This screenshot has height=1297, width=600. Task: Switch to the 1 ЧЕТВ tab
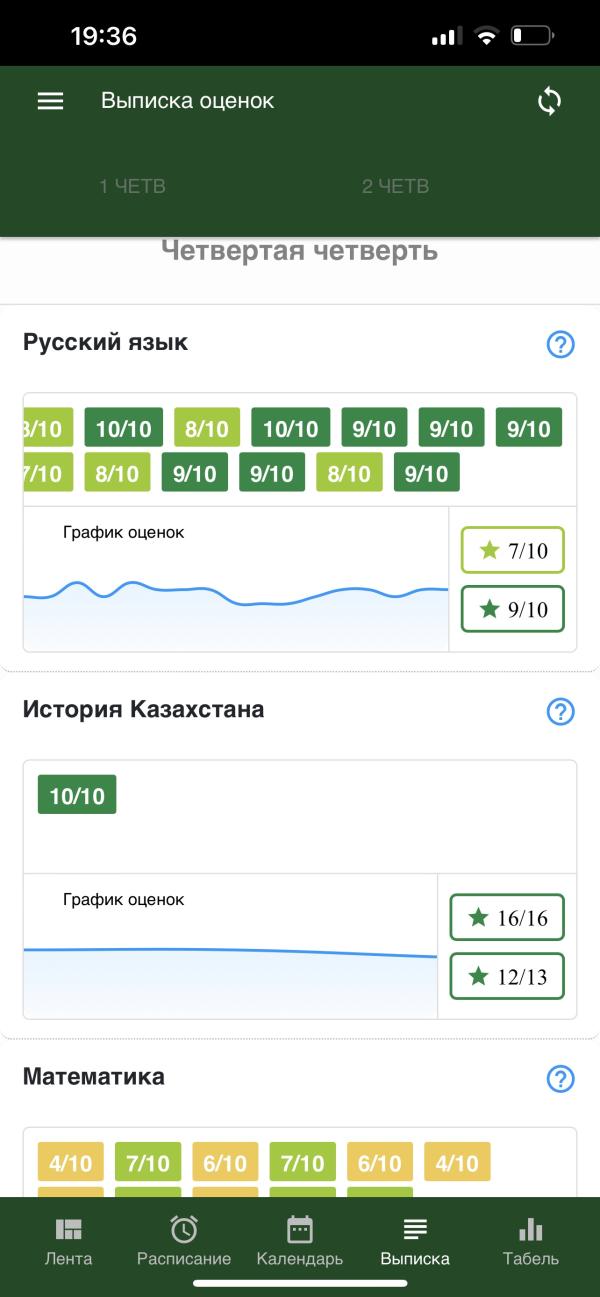(x=132, y=186)
